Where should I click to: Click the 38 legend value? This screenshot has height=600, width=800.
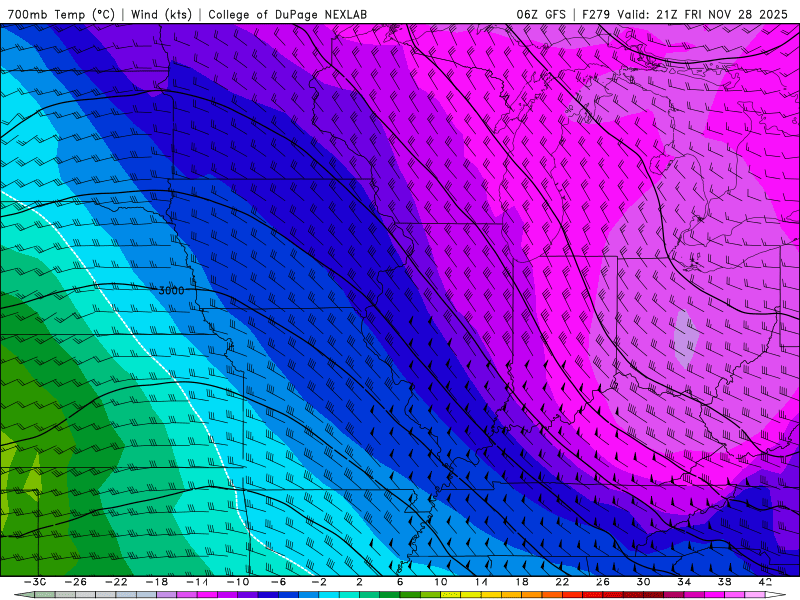coord(724,582)
